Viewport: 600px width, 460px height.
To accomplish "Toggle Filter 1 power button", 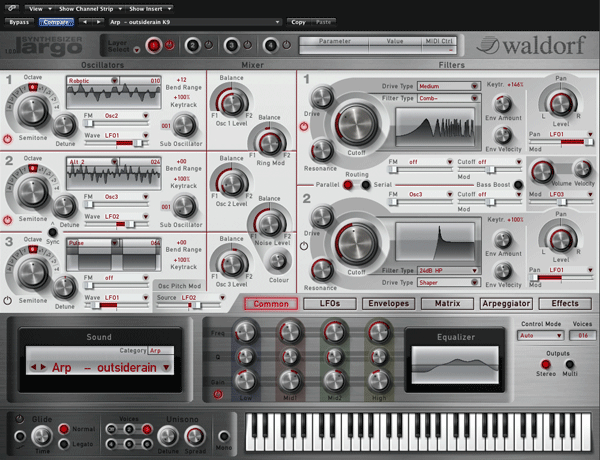I will pyautogui.click(x=304, y=127).
